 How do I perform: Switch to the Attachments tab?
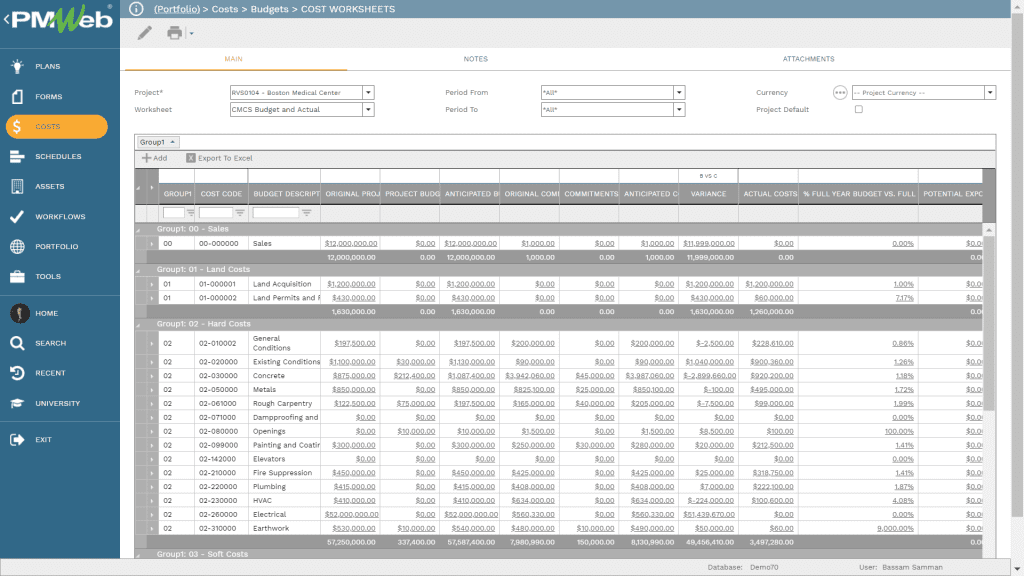(x=808, y=59)
